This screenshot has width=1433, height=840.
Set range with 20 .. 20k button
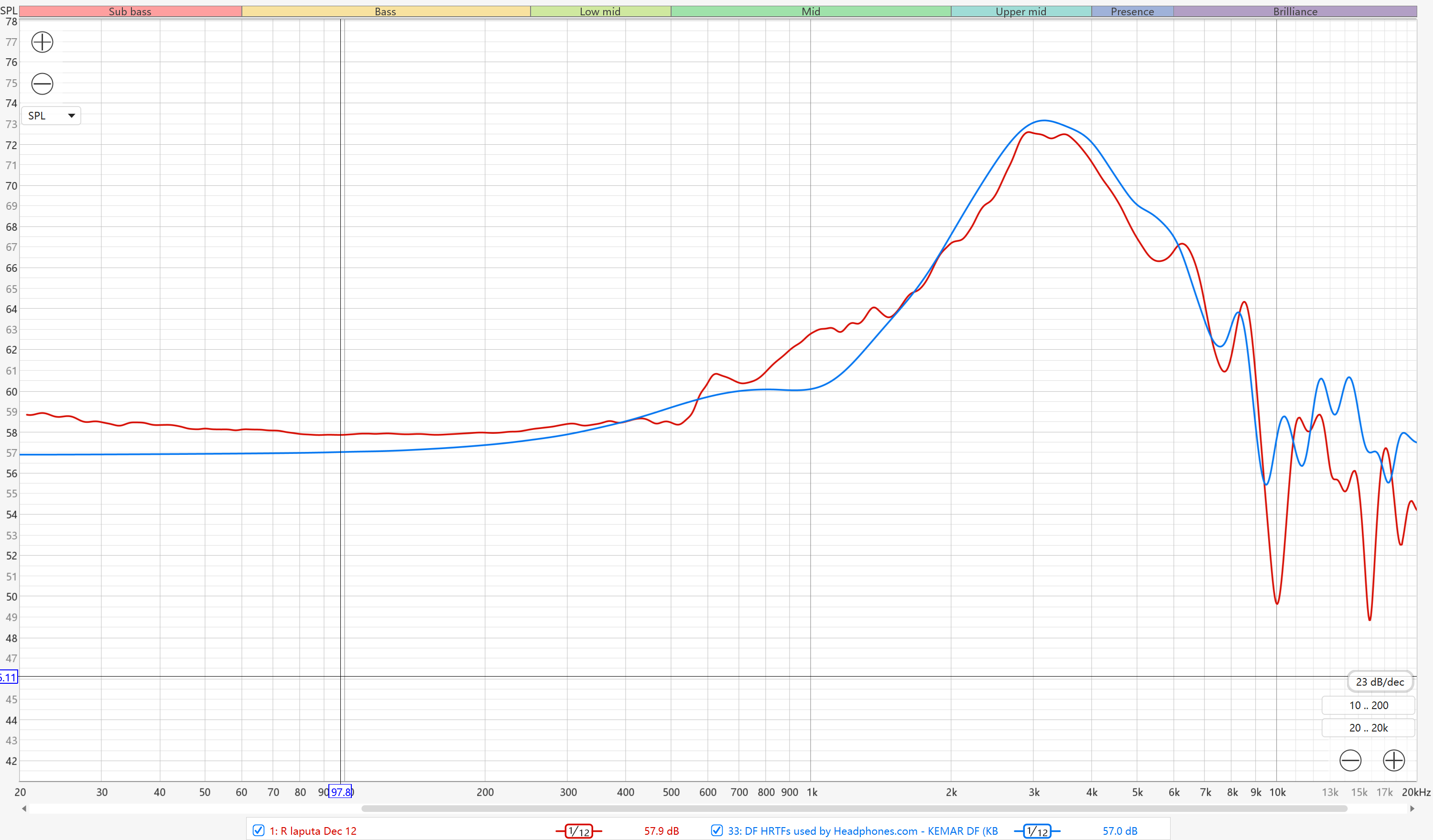click(x=1368, y=727)
